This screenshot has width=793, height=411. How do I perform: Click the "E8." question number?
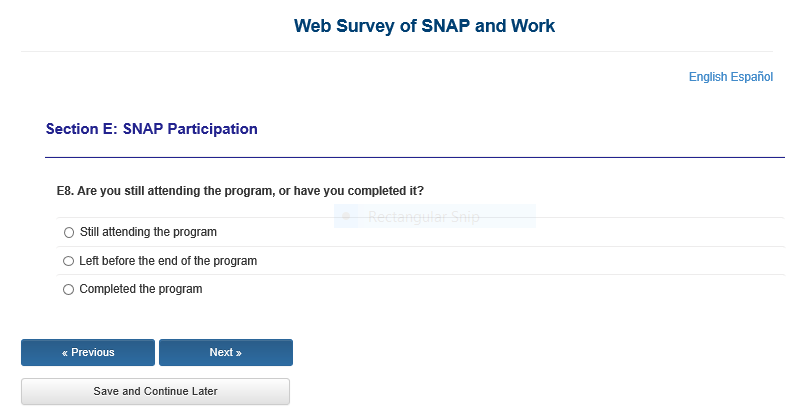pos(65,190)
